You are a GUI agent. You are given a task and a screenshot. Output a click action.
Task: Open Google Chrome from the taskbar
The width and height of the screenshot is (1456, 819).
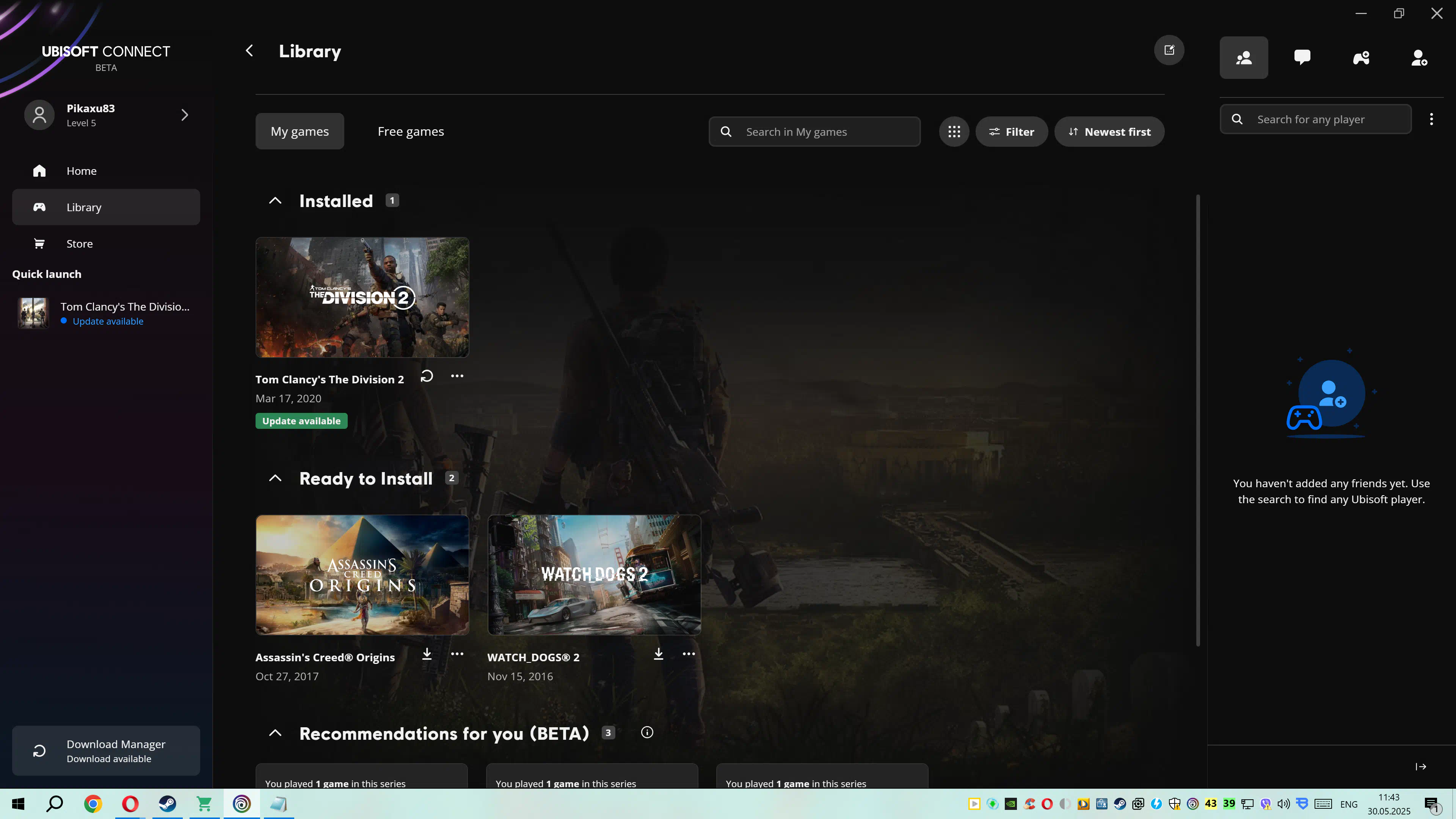pyautogui.click(x=93, y=804)
